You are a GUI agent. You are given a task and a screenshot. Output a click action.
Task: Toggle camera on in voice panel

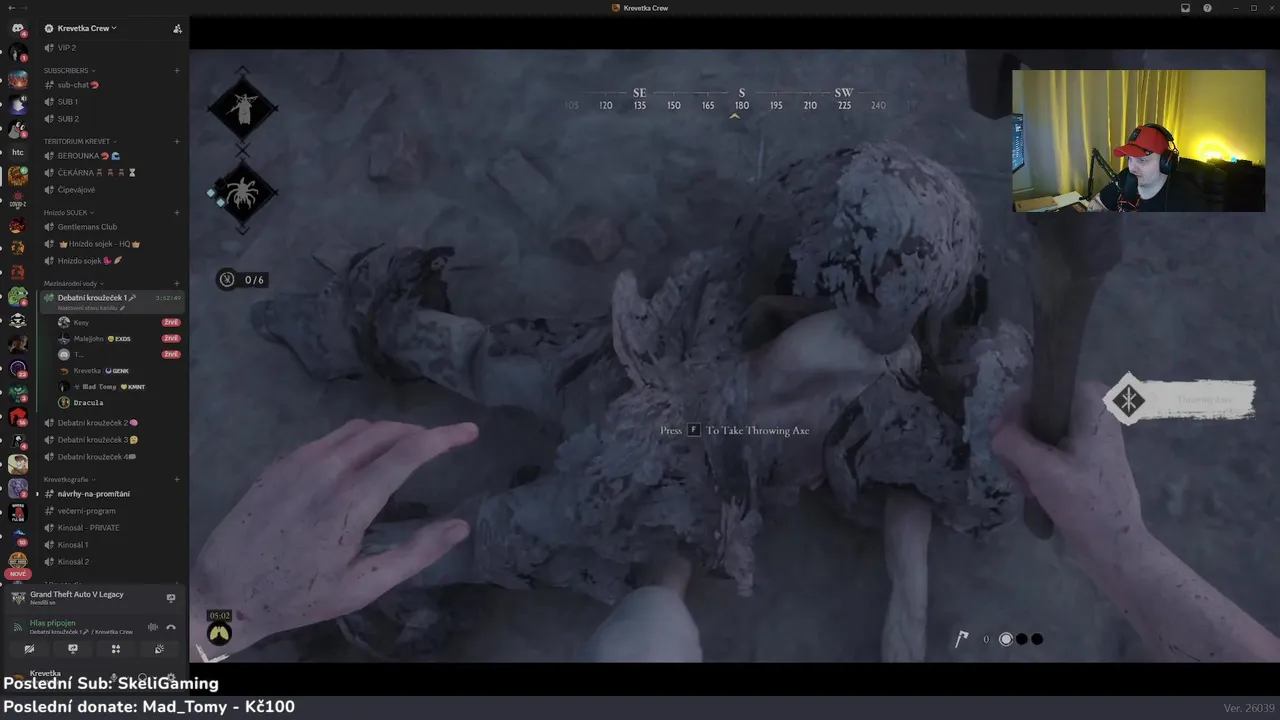pos(29,649)
